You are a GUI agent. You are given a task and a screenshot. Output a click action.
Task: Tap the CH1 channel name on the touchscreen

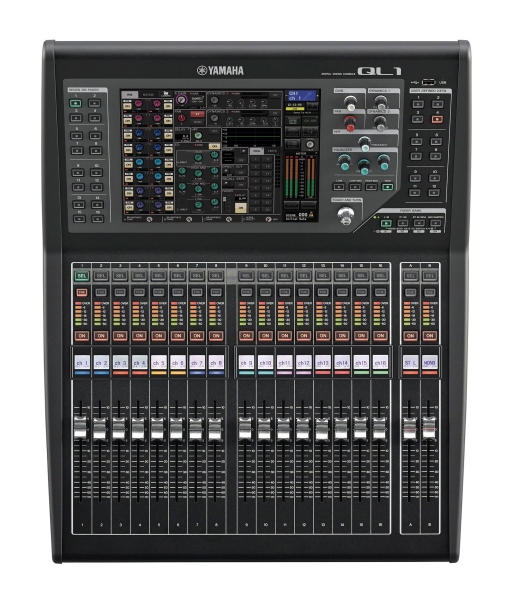301,95
